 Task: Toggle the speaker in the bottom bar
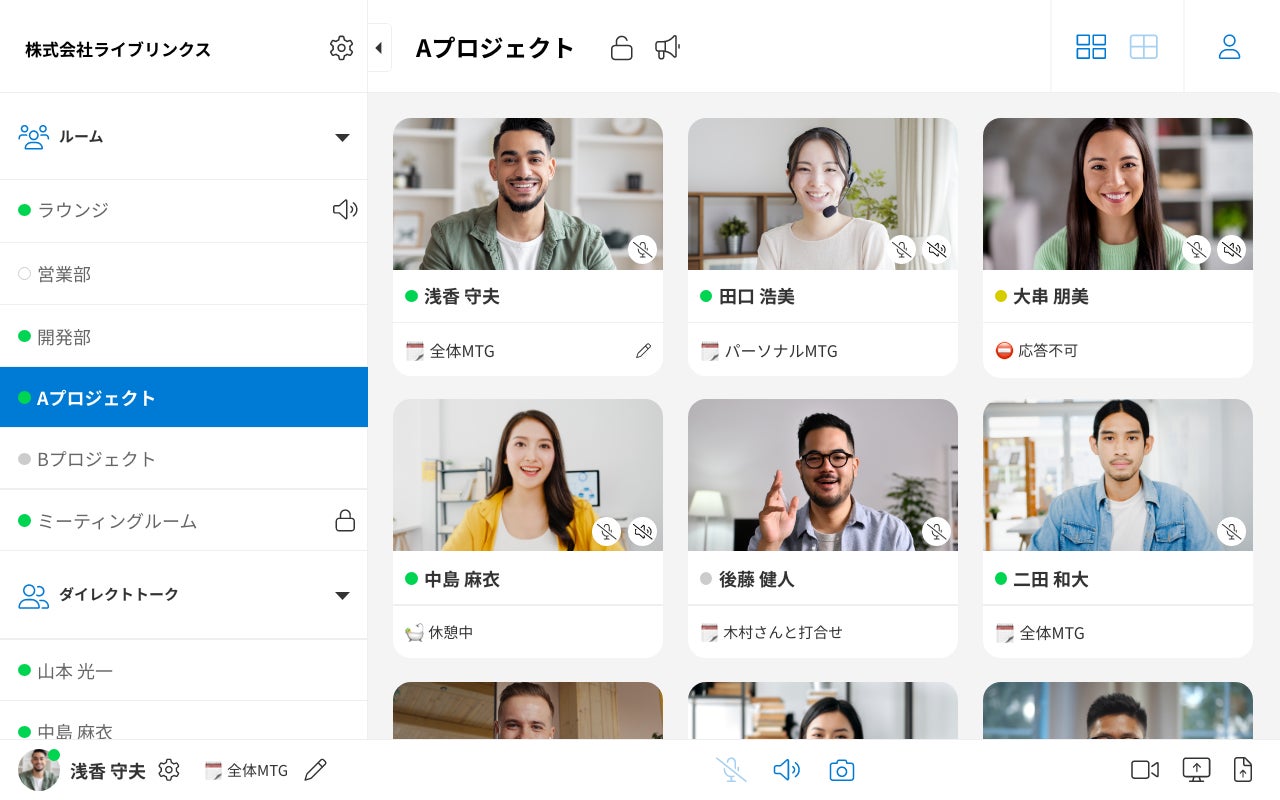click(x=786, y=770)
